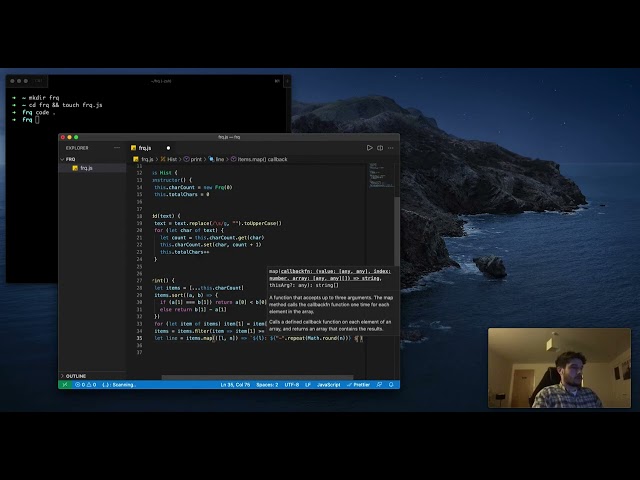Open the editor More Actions ellipsis
The image size is (640, 480).
pos(390,148)
